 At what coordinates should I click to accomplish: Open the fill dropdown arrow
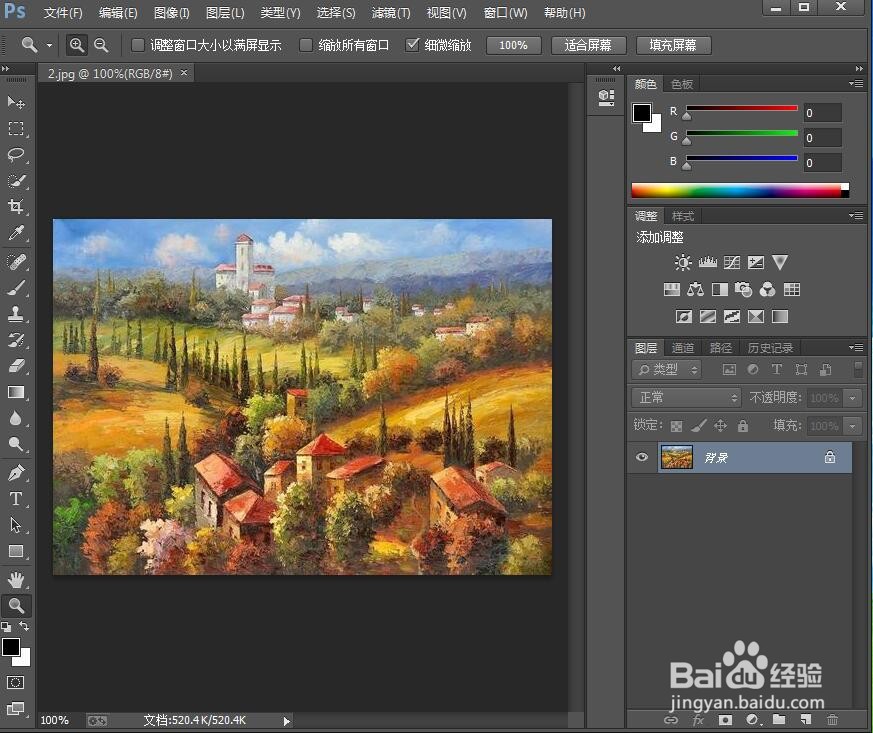coord(852,426)
